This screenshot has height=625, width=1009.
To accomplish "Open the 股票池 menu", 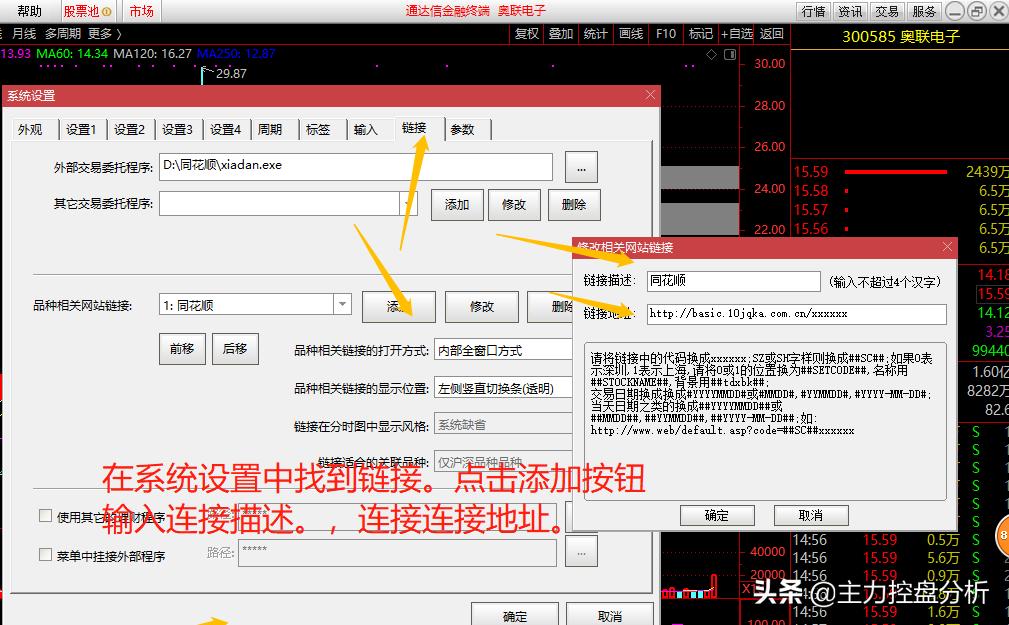I will coord(87,11).
